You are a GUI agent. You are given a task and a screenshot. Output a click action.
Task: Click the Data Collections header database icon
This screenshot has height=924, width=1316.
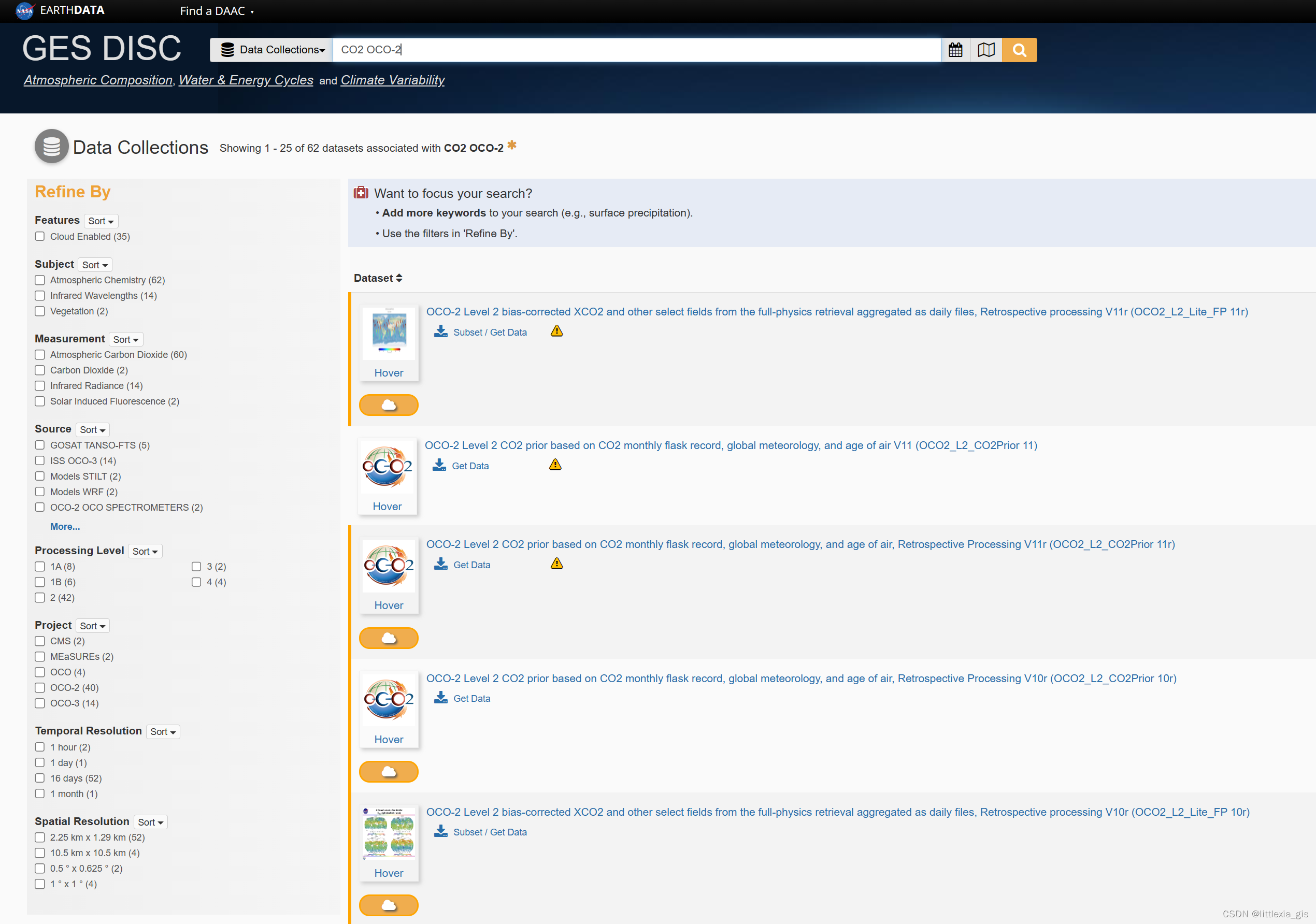point(52,147)
